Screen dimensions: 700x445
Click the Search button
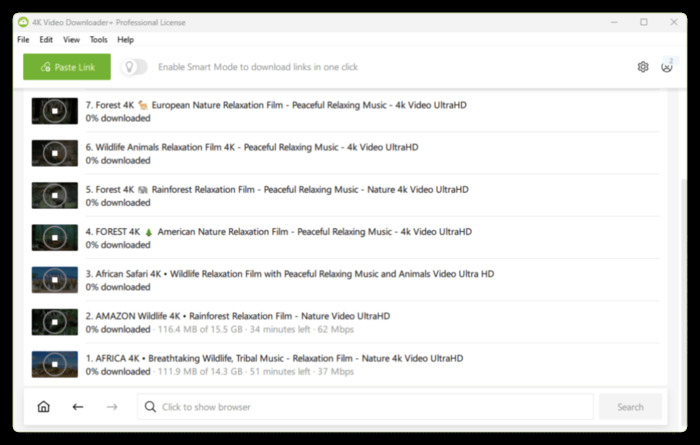click(630, 407)
